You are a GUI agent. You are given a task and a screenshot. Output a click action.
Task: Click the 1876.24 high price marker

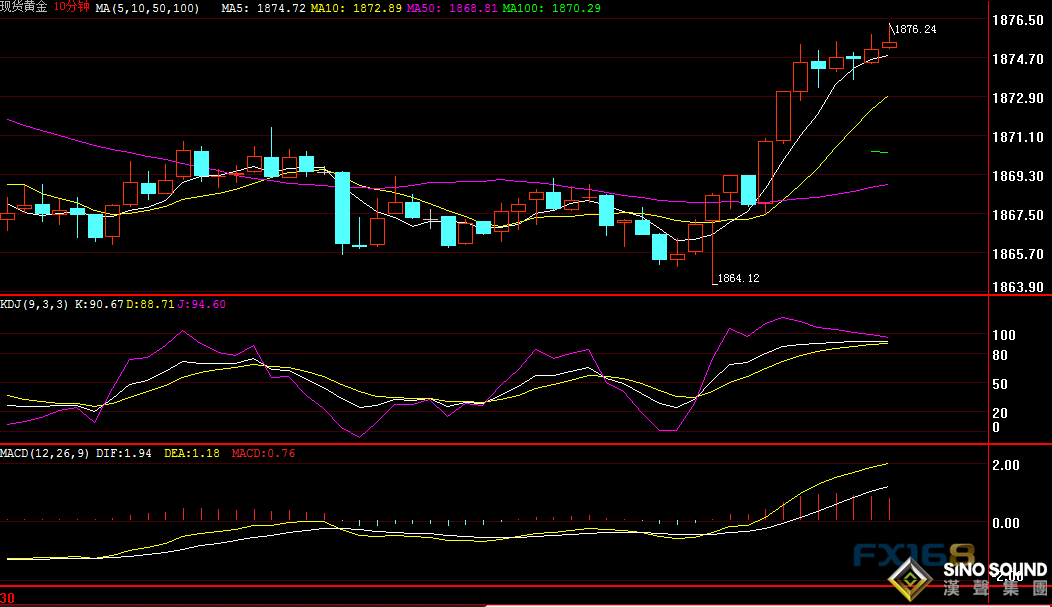(x=915, y=30)
